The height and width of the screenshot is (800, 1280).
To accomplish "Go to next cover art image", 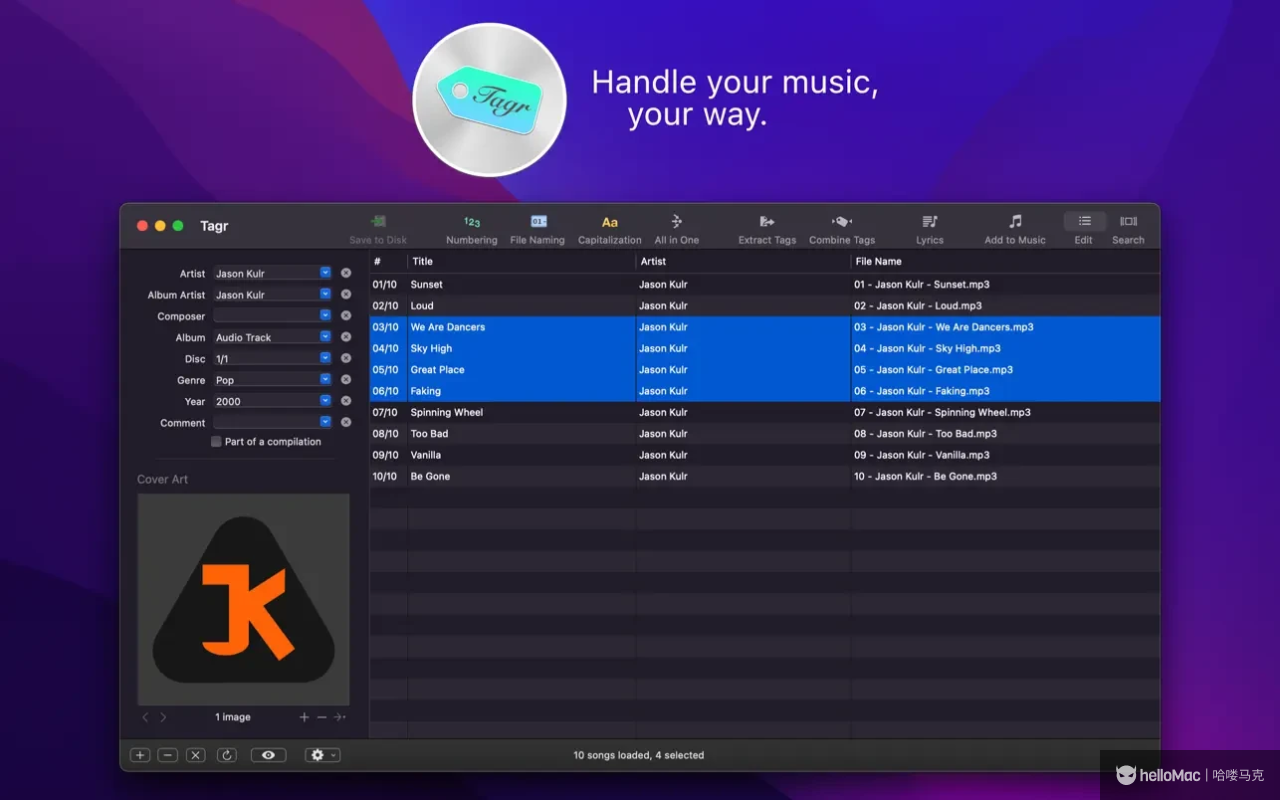I will tap(163, 717).
